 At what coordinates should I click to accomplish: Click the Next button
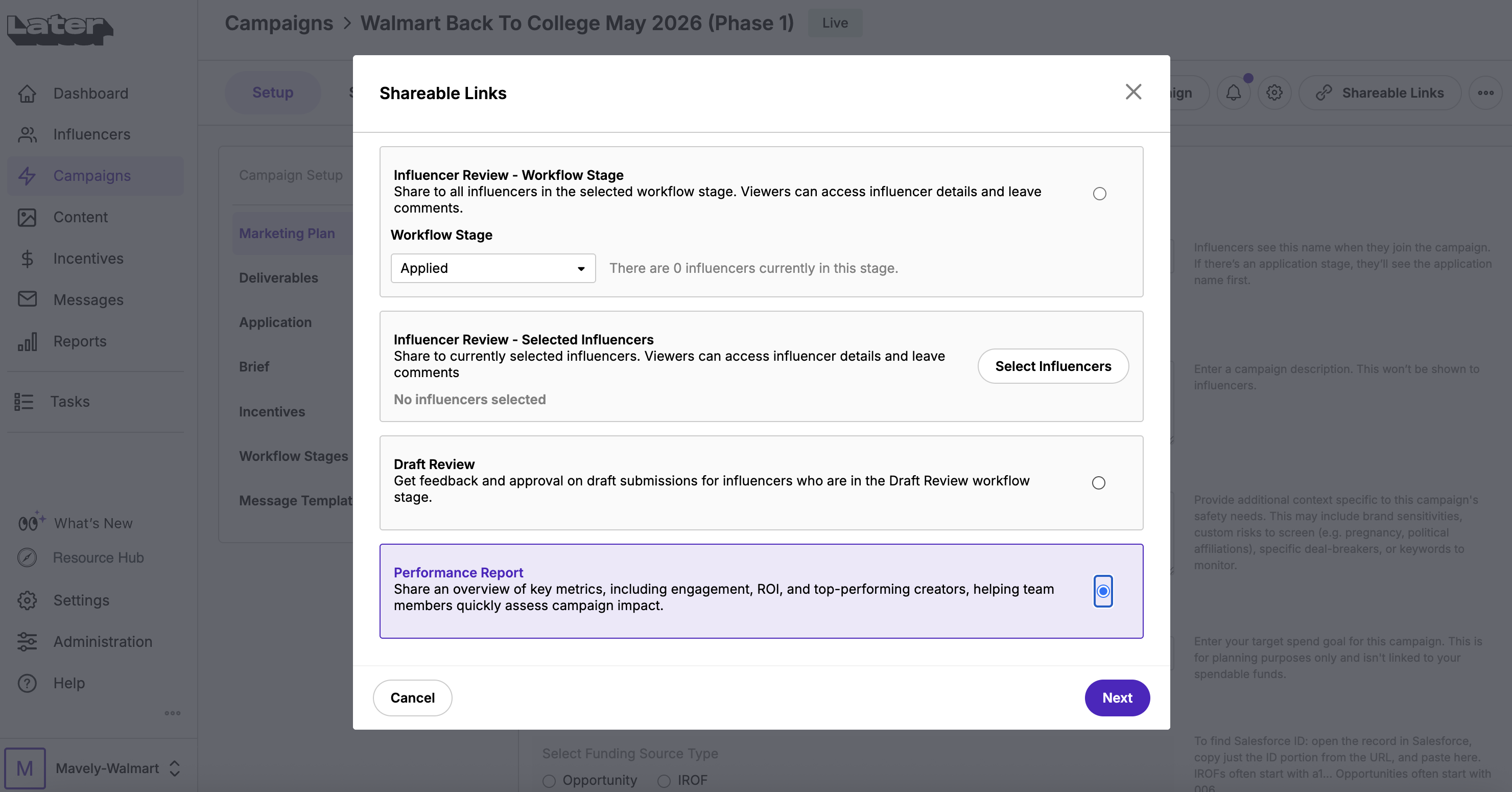click(1117, 698)
